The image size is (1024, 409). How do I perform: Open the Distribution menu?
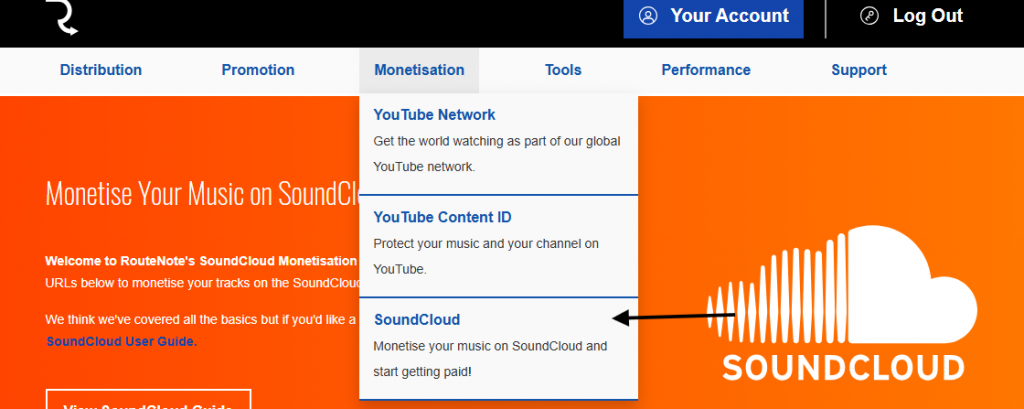pyautogui.click(x=101, y=70)
